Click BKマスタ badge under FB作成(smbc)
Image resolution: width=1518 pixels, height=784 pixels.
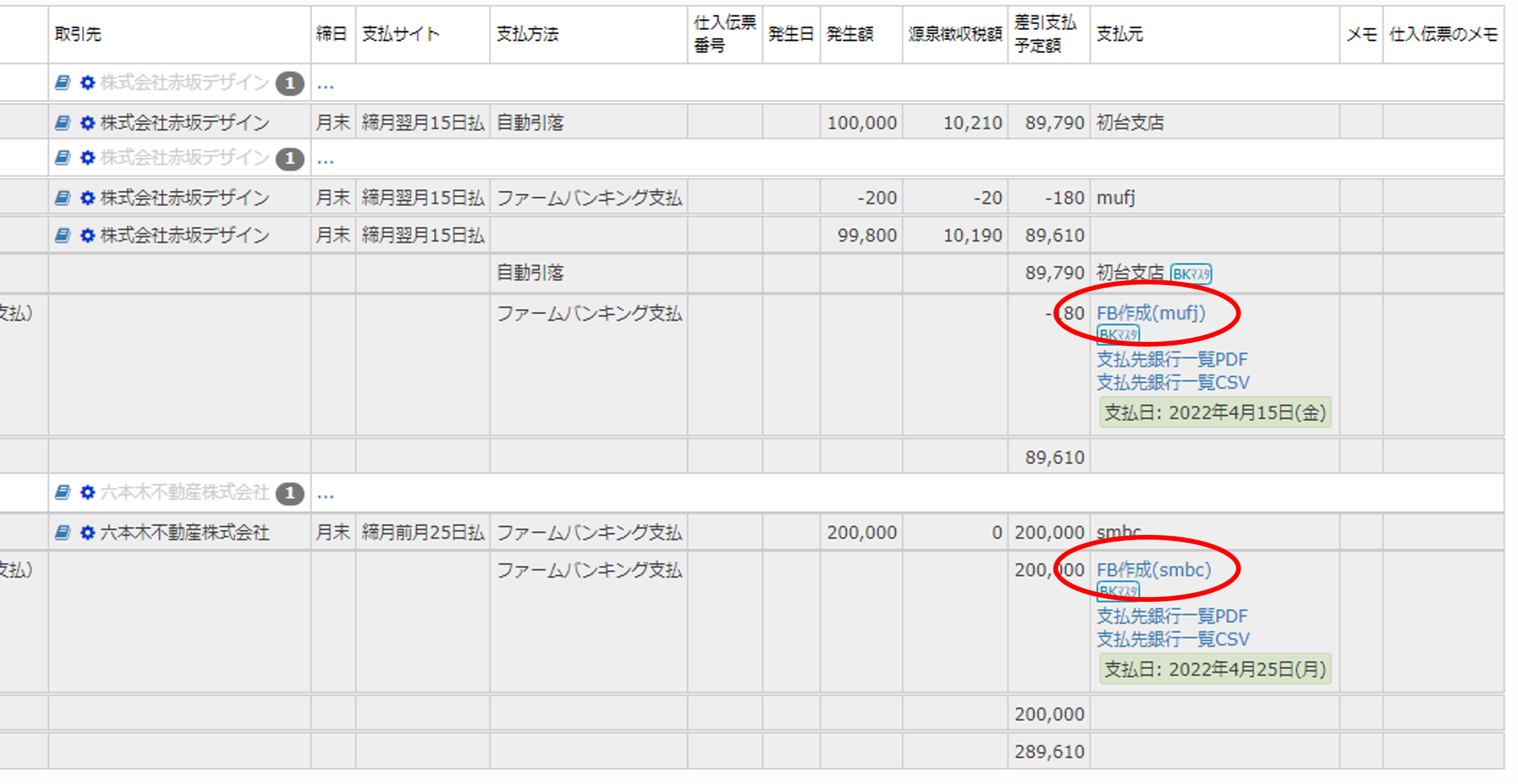(x=1118, y=591)
